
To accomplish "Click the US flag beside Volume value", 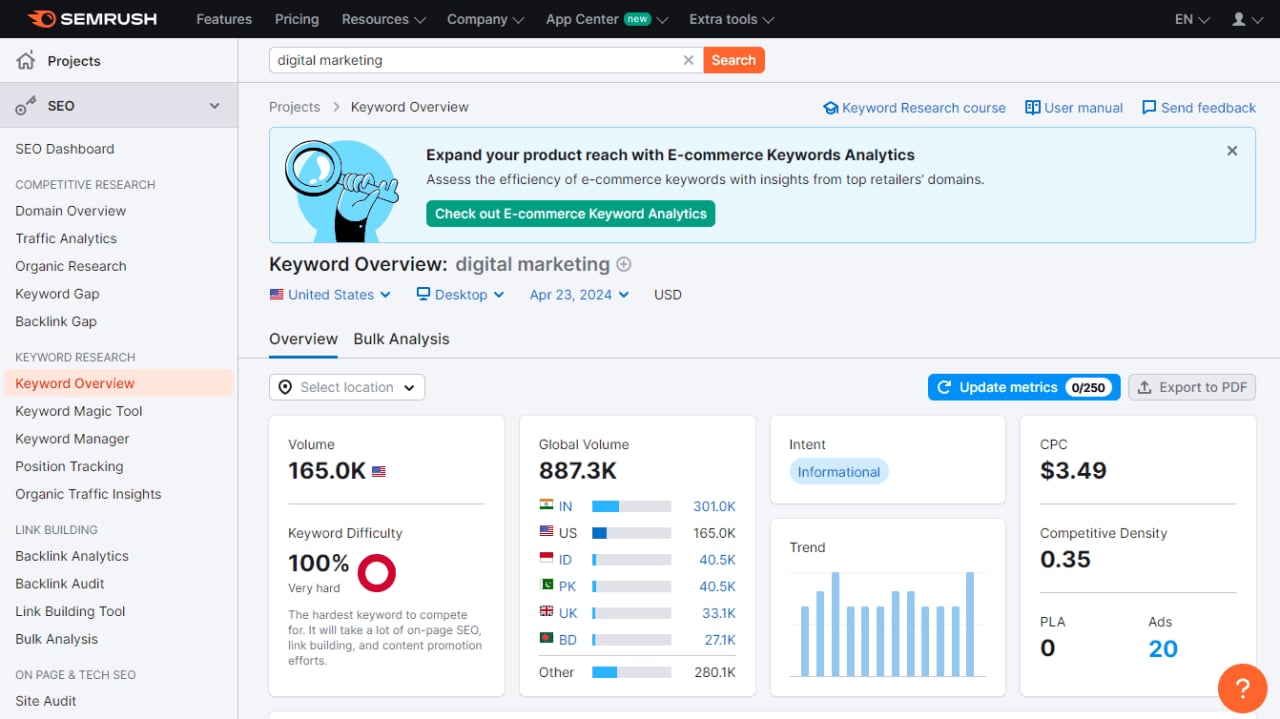I will (379, 471).
